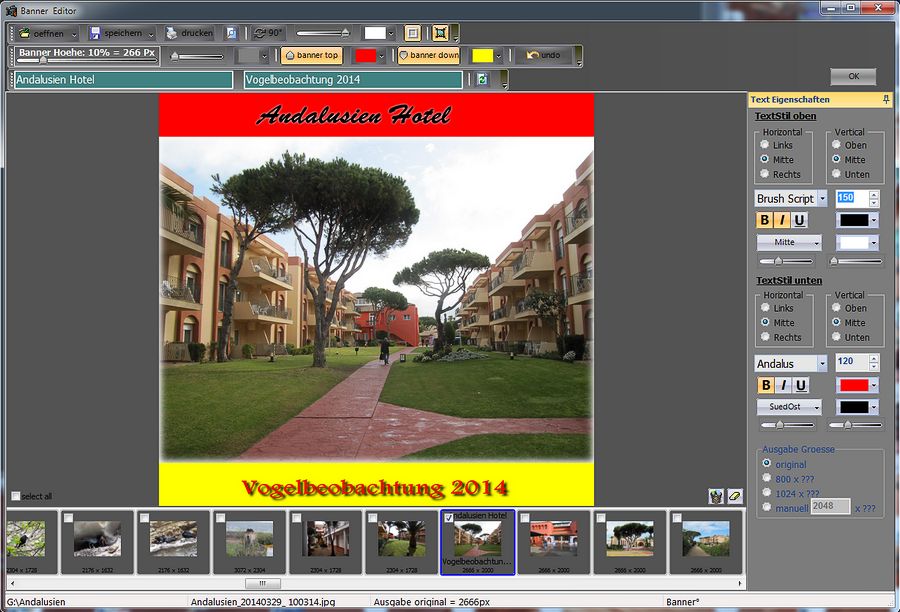Toggle italic for TextStil unten

click(x=783, y=385)
